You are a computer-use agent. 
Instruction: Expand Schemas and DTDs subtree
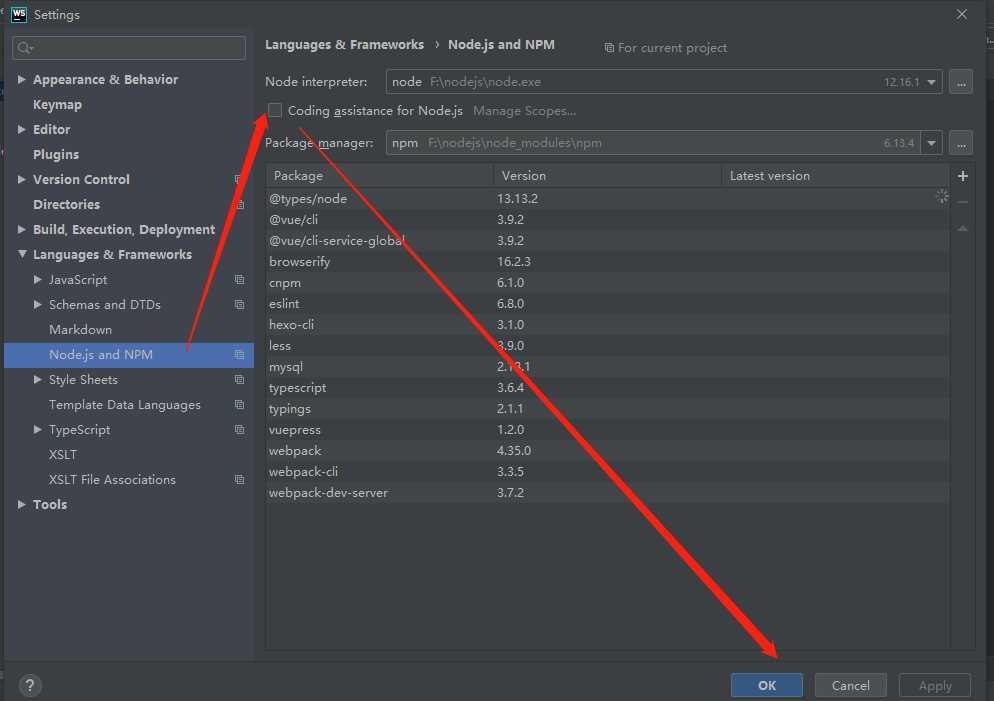coord(37,305)
